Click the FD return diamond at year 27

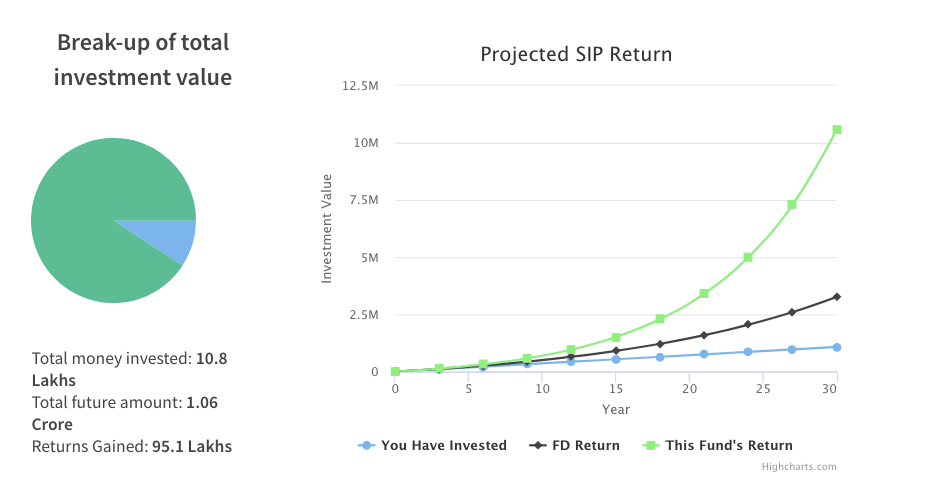(792, 312)
